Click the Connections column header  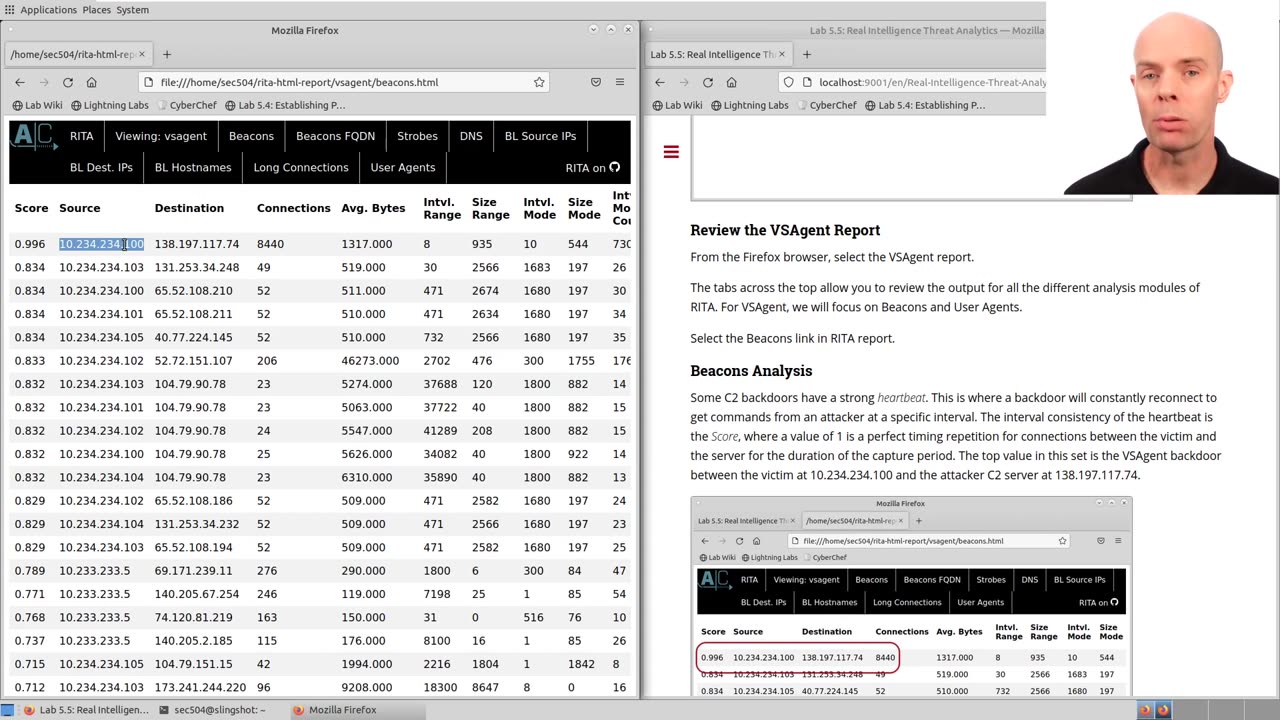[x=294, y=208]
